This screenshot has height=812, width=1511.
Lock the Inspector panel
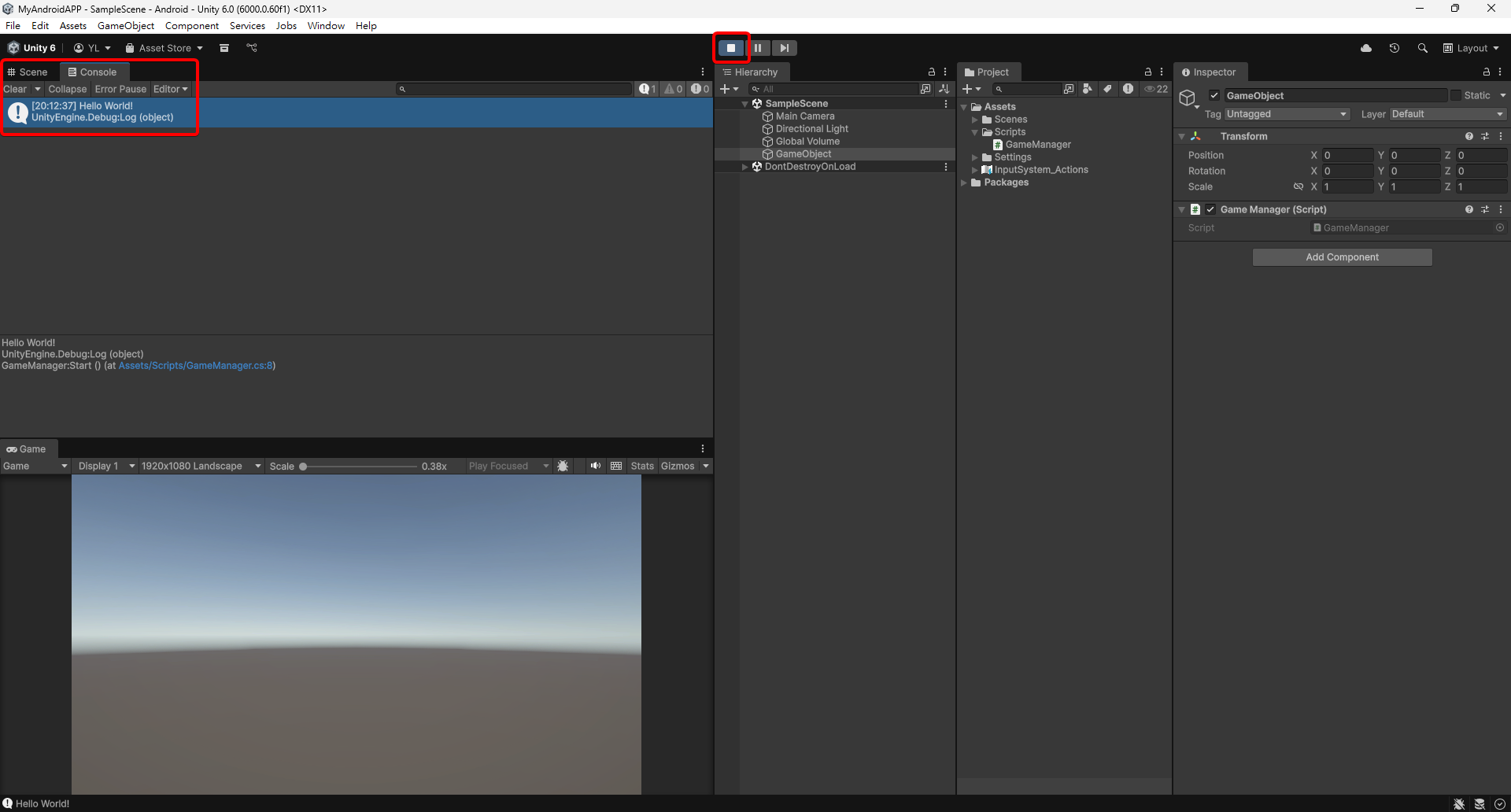tap(1487, 72)
